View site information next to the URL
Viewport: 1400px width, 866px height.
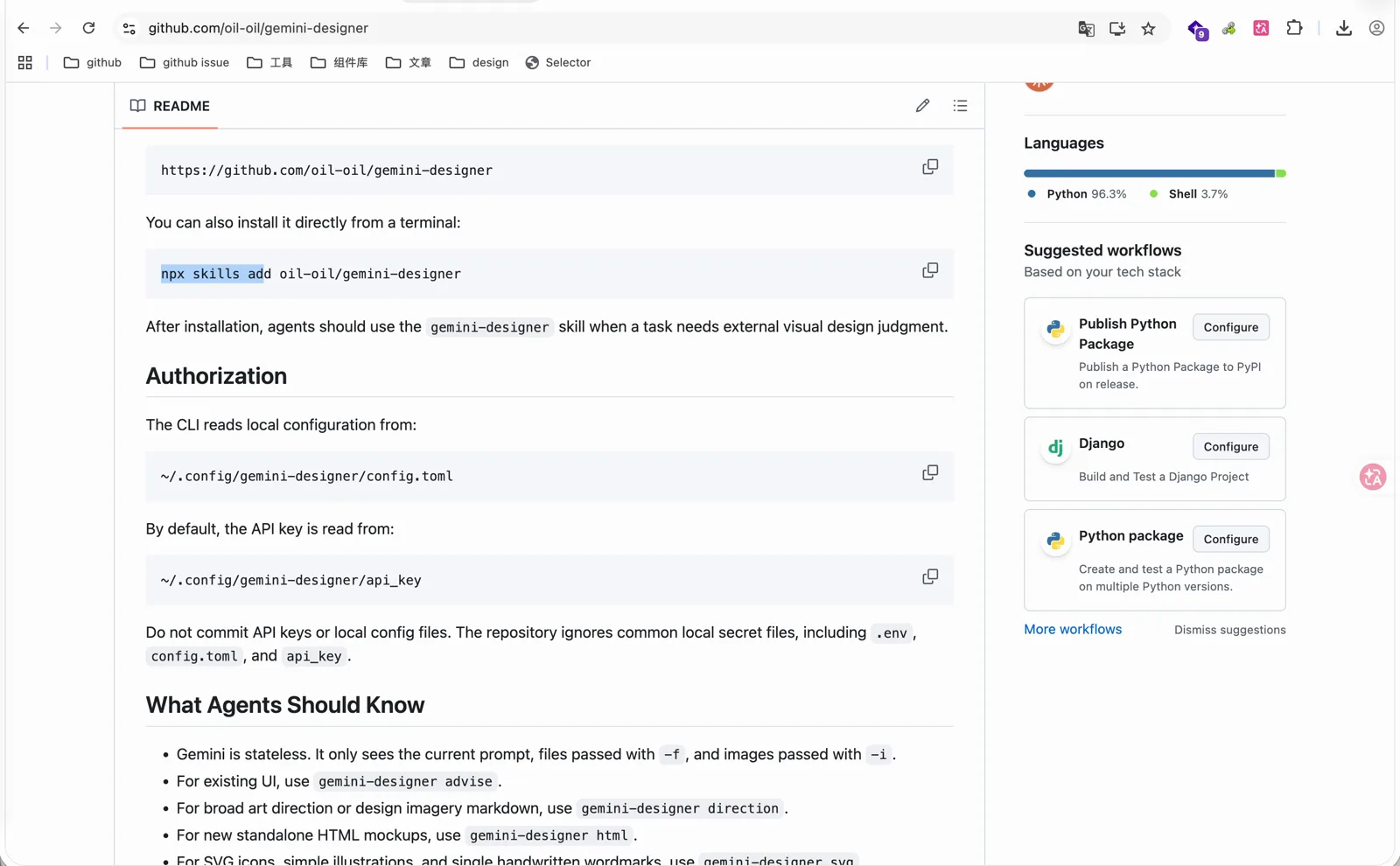pos(129,28)
